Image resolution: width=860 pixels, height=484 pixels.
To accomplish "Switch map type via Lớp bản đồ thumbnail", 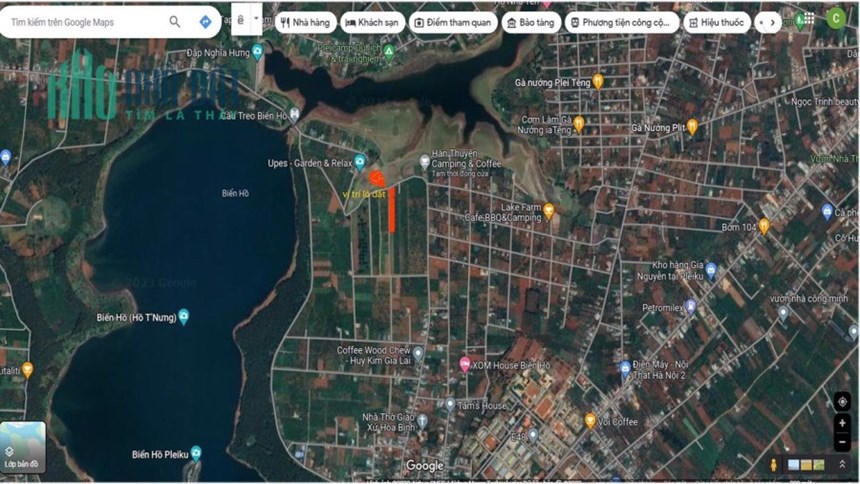I will tap(22, 446).
